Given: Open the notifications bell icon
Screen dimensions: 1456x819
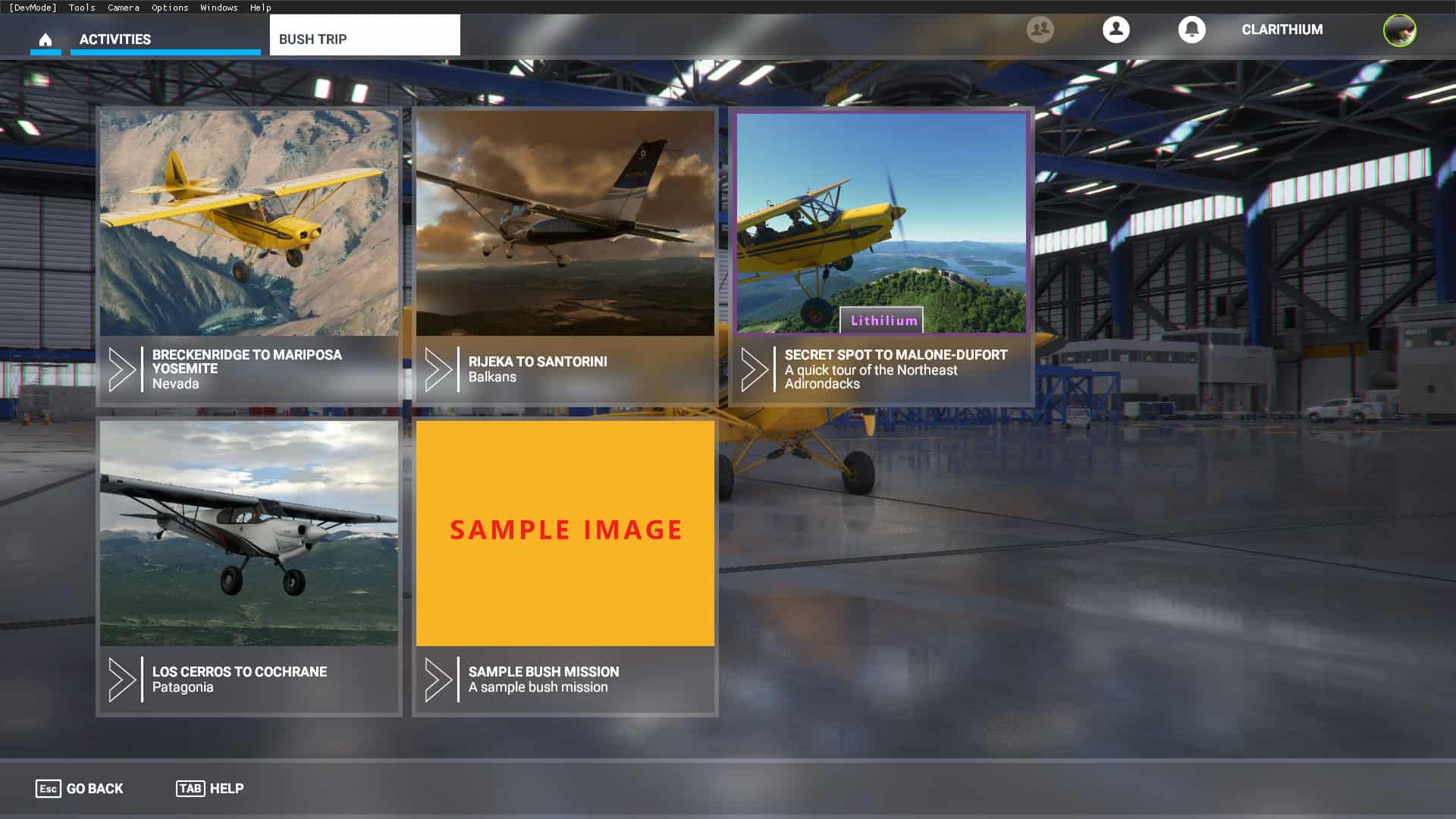Looking at the screenshot, I should point(1191,30).
